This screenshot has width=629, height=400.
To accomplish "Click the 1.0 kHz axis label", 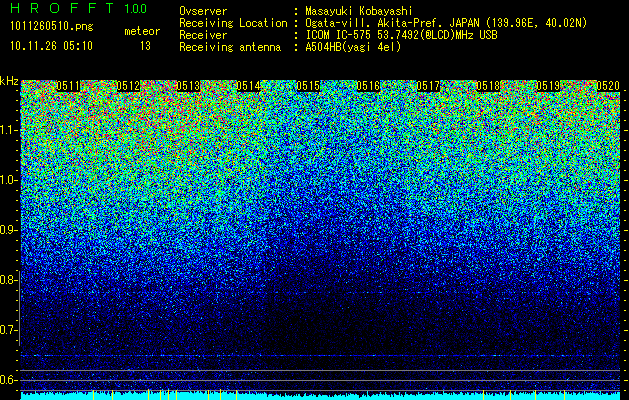I will (x=9, y=180).
